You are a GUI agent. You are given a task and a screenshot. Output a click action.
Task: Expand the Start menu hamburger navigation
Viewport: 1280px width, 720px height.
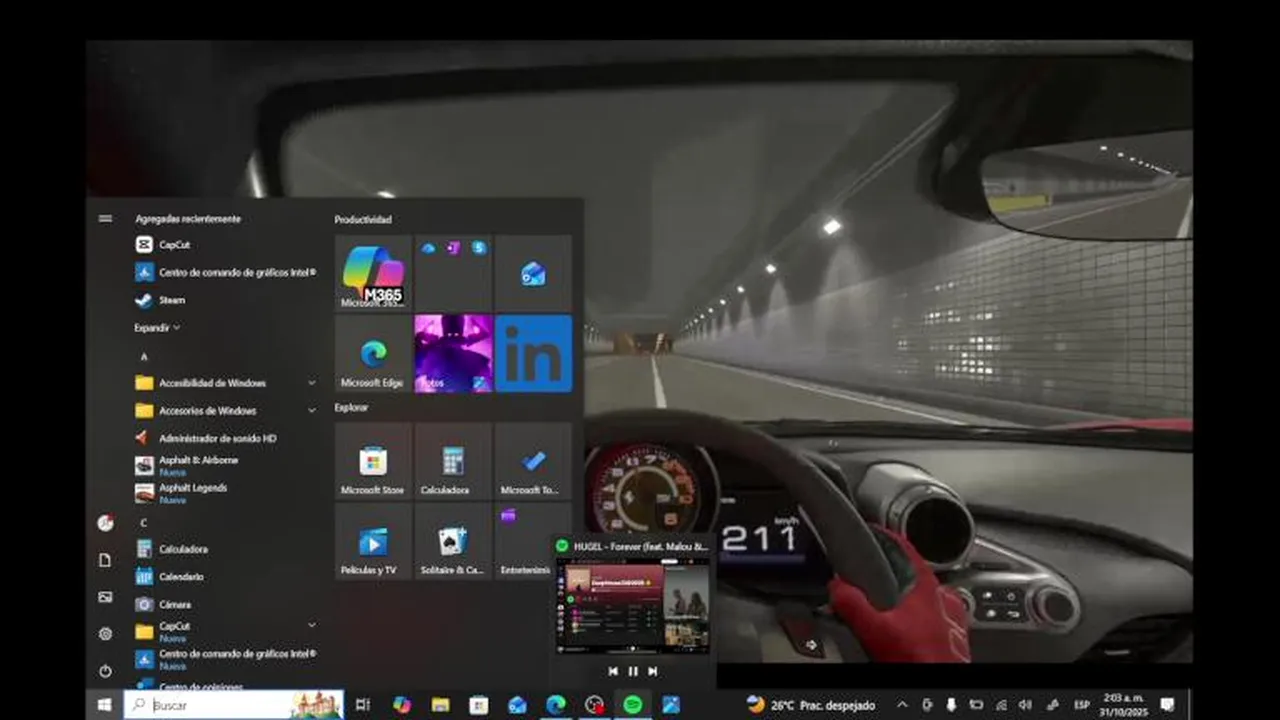coord(105,218)
